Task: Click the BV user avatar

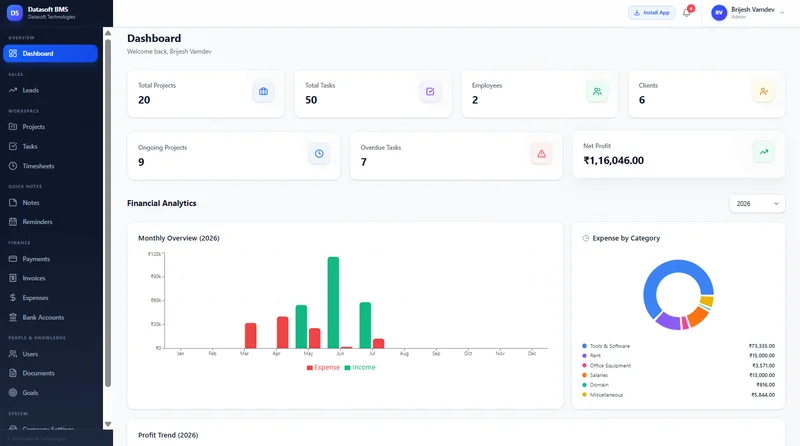Action: 719,13
